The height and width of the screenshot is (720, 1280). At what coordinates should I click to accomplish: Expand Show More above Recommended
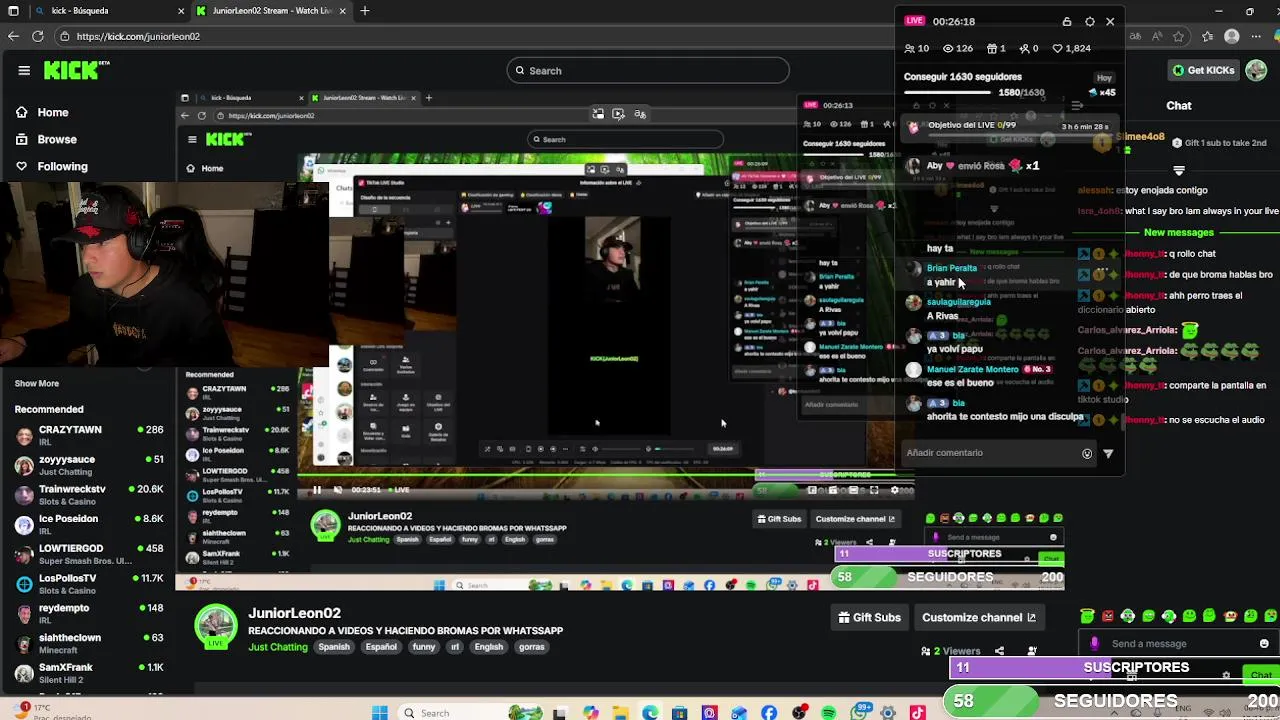[x=37, y=383]
